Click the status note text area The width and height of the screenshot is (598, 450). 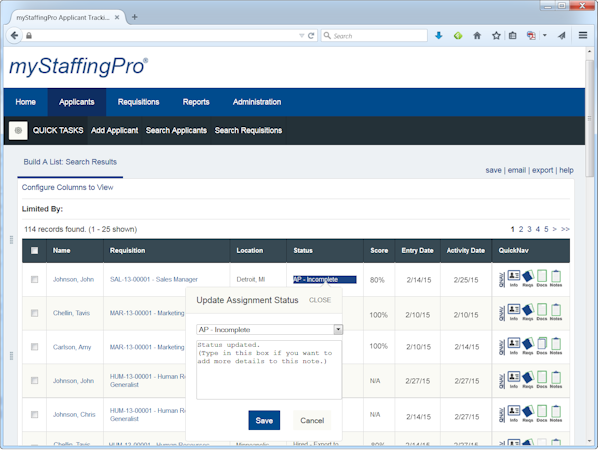click(269, 370)
